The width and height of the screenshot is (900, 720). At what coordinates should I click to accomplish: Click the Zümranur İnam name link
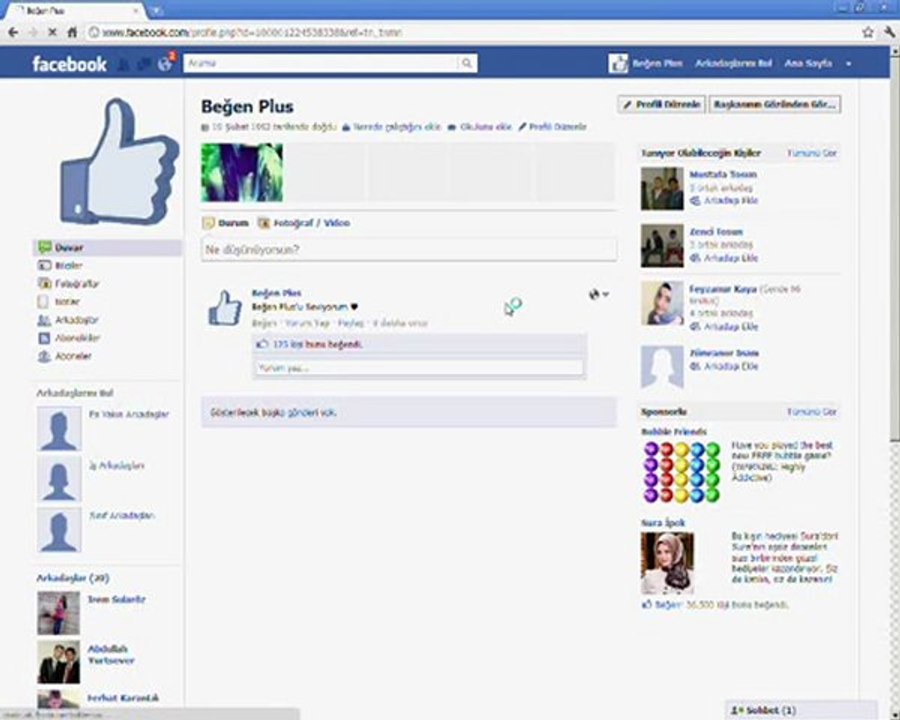(x=724, y=353)
